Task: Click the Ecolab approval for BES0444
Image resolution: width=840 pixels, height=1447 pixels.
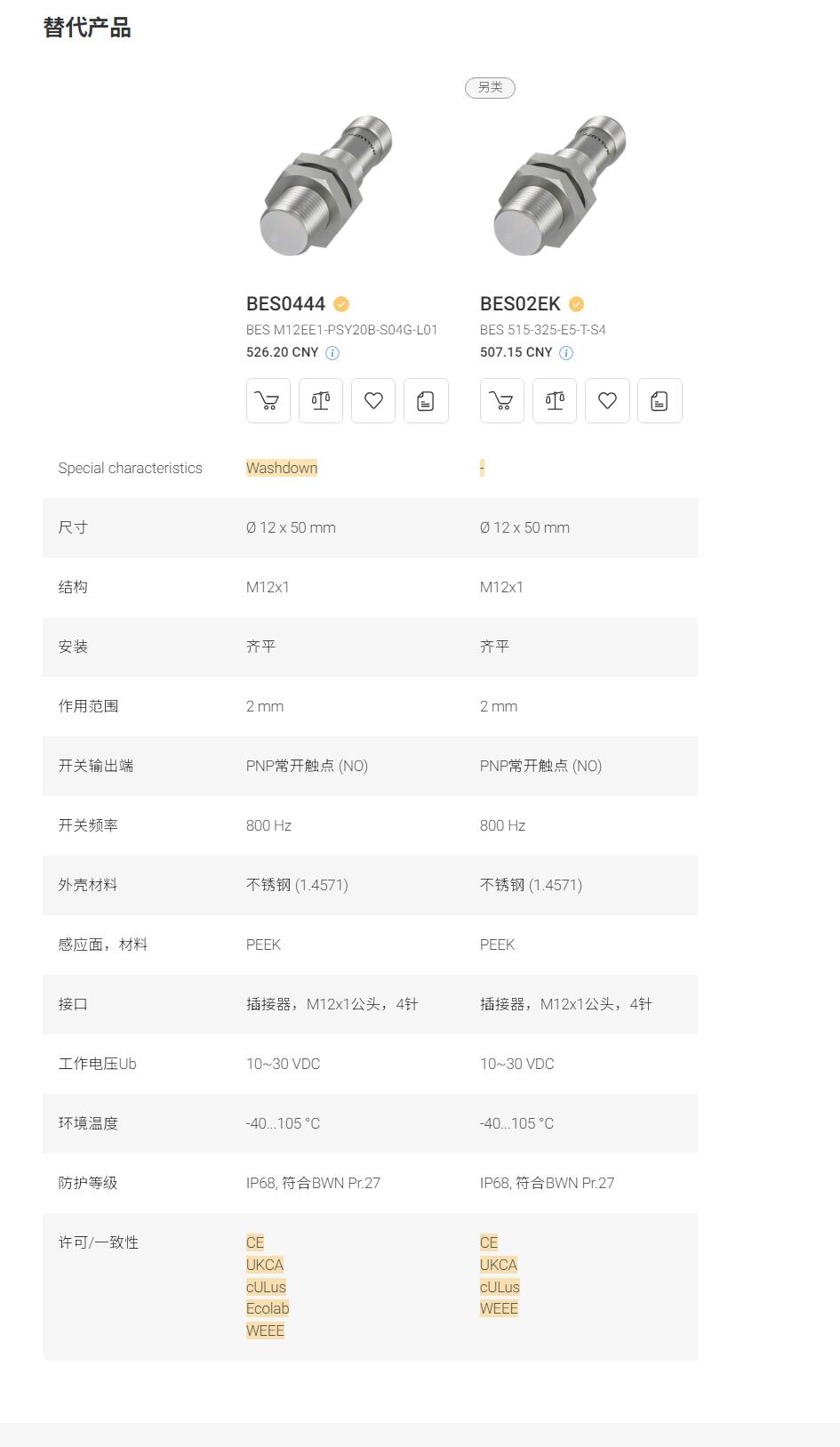Action: (268, 1309)
